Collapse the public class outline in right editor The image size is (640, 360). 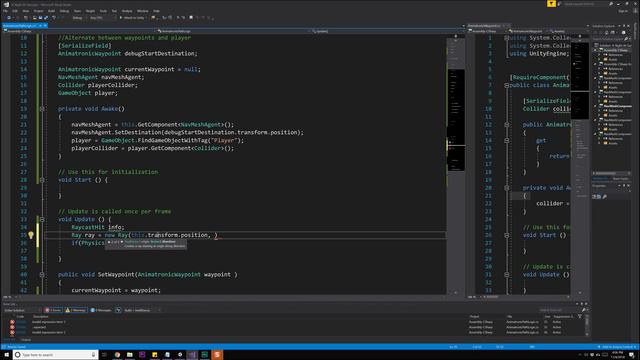[507, 85]
